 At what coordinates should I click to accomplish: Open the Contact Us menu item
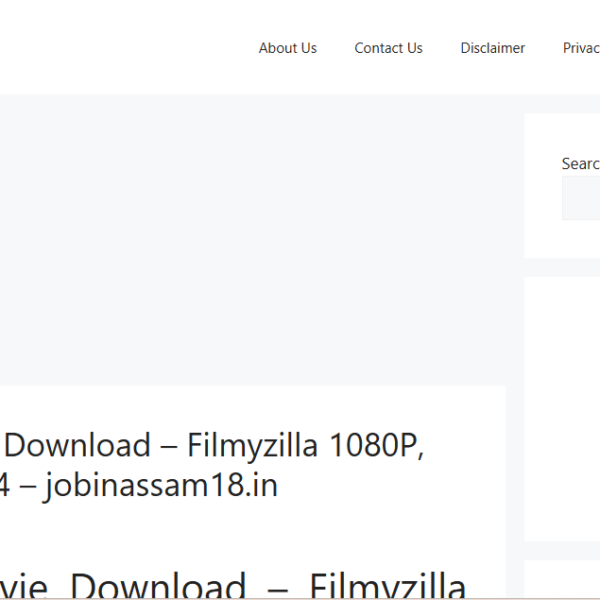point(388,48)
